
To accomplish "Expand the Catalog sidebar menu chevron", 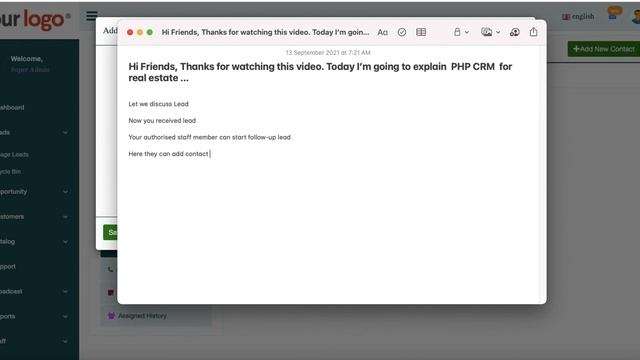I will click(x=65, y=242).
